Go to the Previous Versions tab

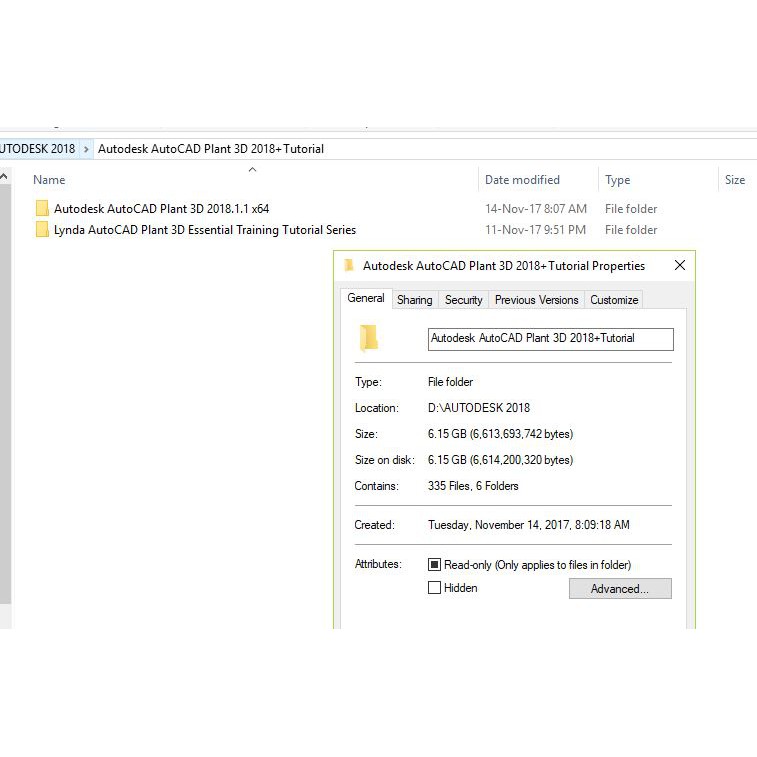(536, 300)
